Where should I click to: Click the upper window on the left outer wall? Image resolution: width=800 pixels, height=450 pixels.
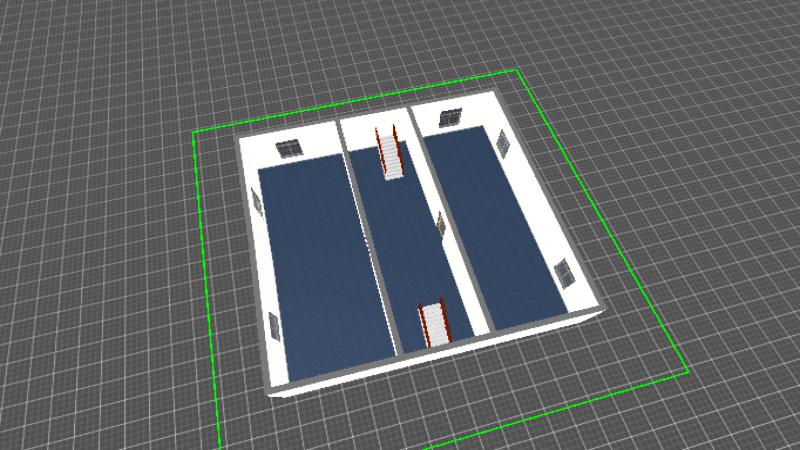[257, 203]
